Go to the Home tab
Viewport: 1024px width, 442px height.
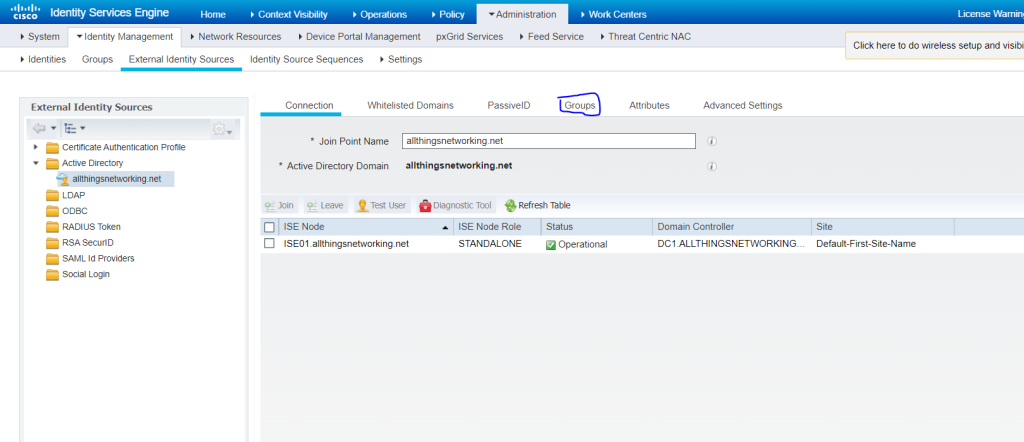pyautogui.click(x=213, y=14)
